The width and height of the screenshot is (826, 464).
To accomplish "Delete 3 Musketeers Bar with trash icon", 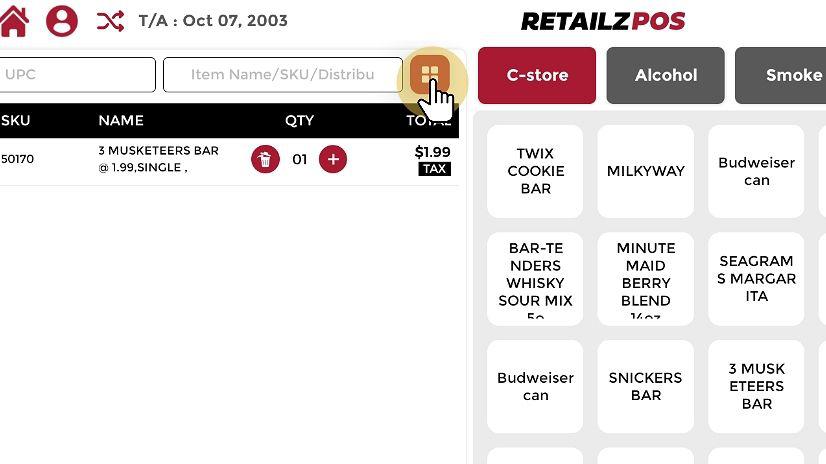I will click(265, 159).
